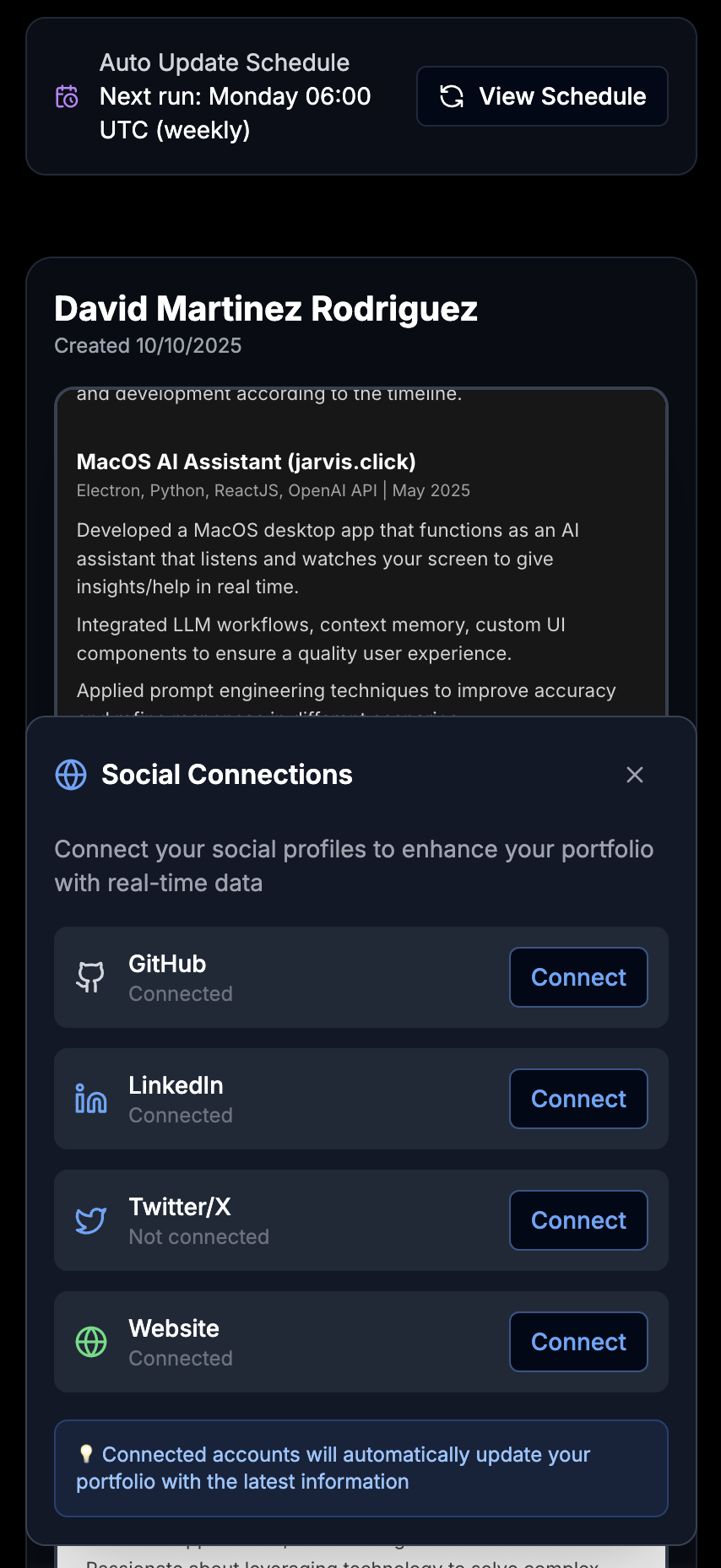
Task: Connect the Twitter/X account
Action: click(577, 1220)
